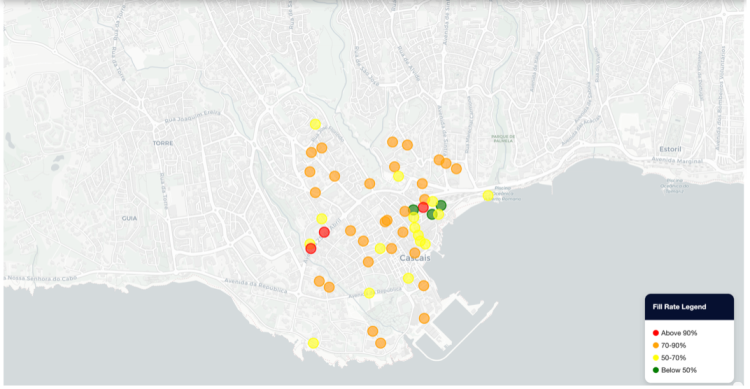Click the red Above 90% legend dot
This screenshot has width=750, height=389.
pyautogui.click(x=656, y=333)
